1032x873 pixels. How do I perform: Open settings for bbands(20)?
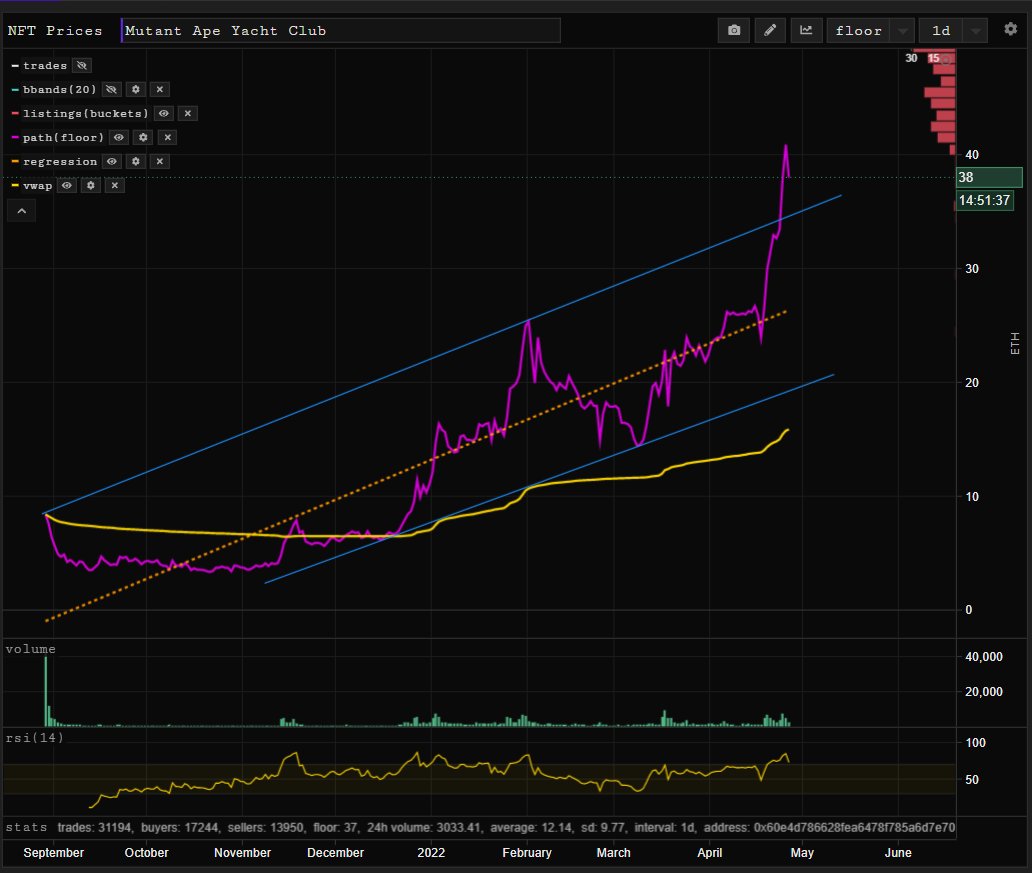(136, 89)
